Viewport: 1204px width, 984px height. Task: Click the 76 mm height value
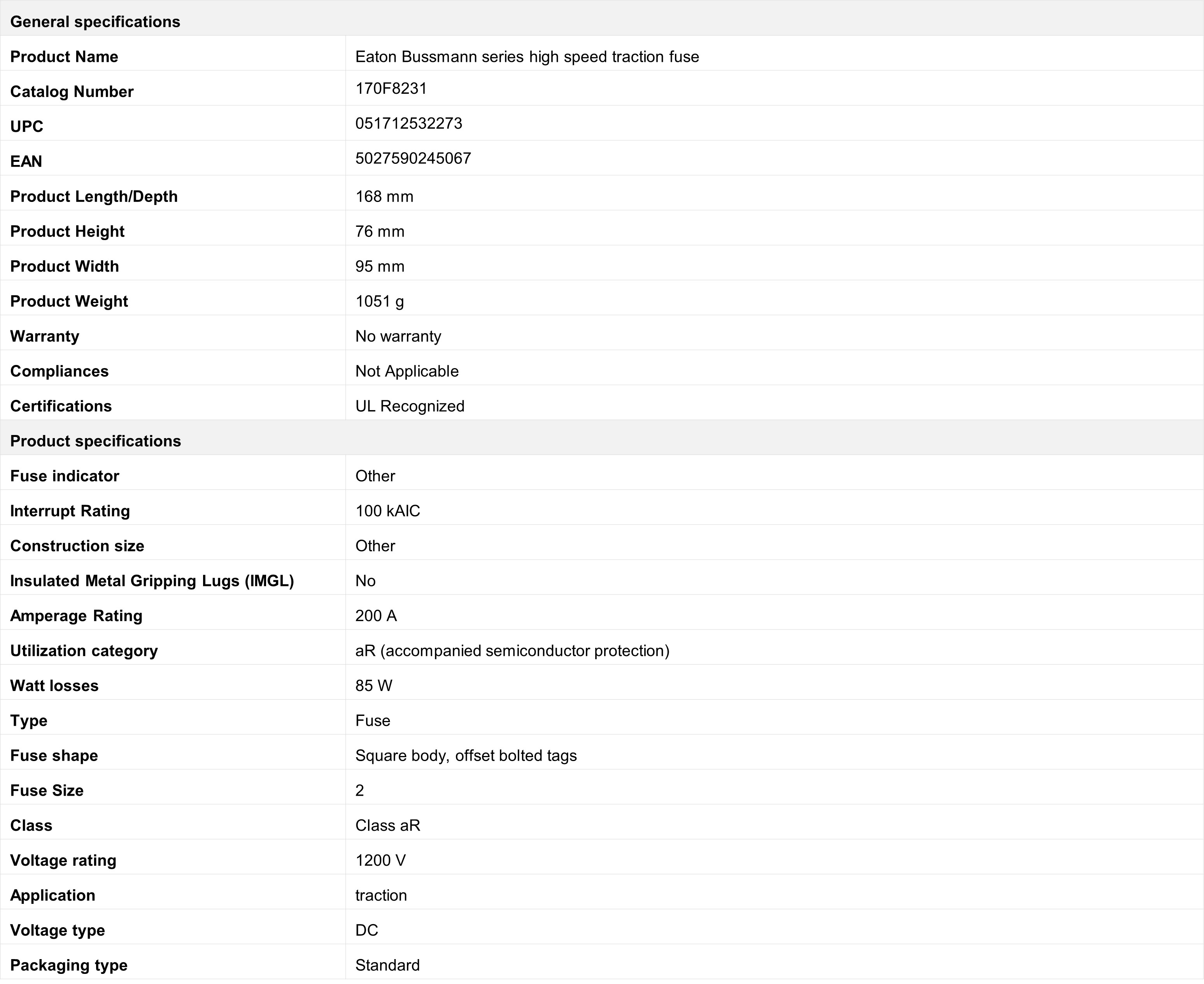(380, 231)
